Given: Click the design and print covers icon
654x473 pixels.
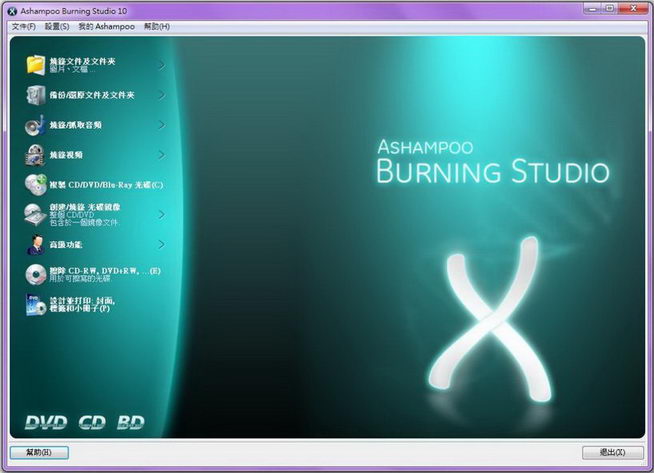Looking at the screenshot, I should click(36, 304).
